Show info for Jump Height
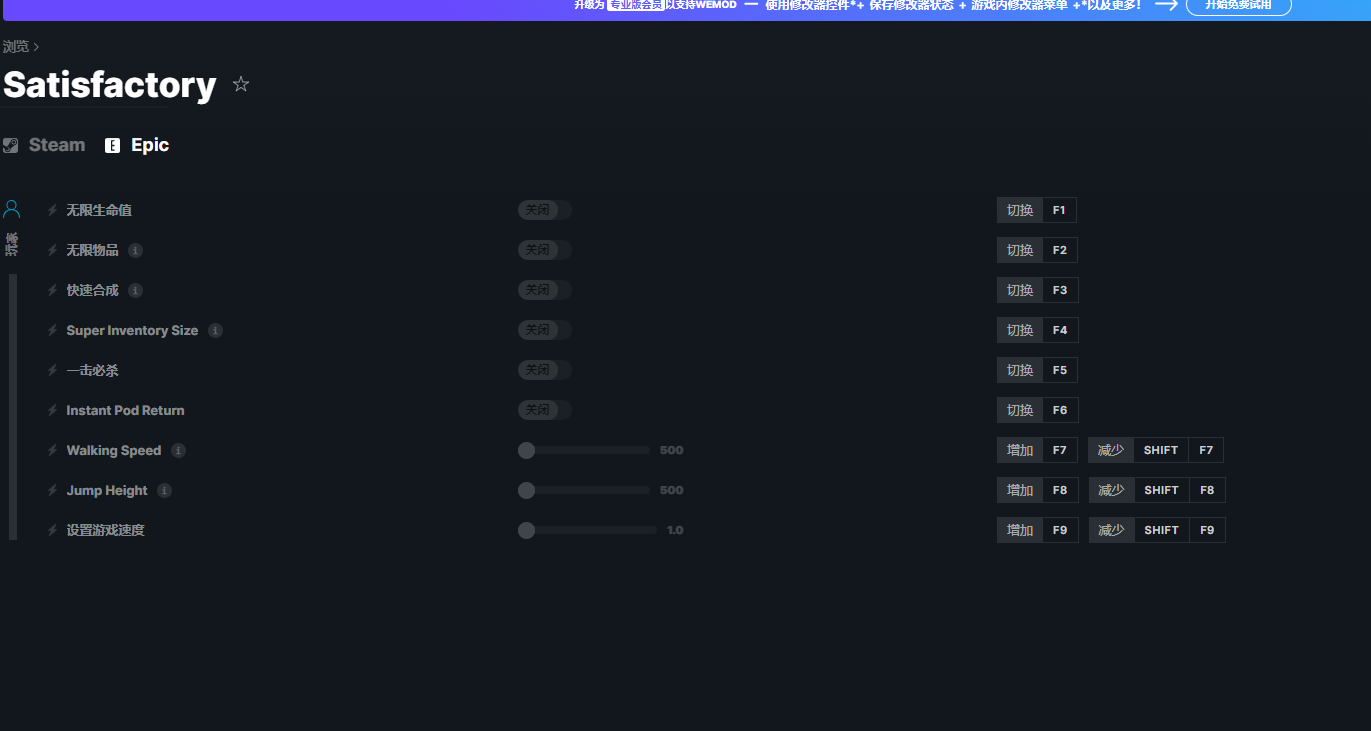1371x731 pixels. (164, 490)
